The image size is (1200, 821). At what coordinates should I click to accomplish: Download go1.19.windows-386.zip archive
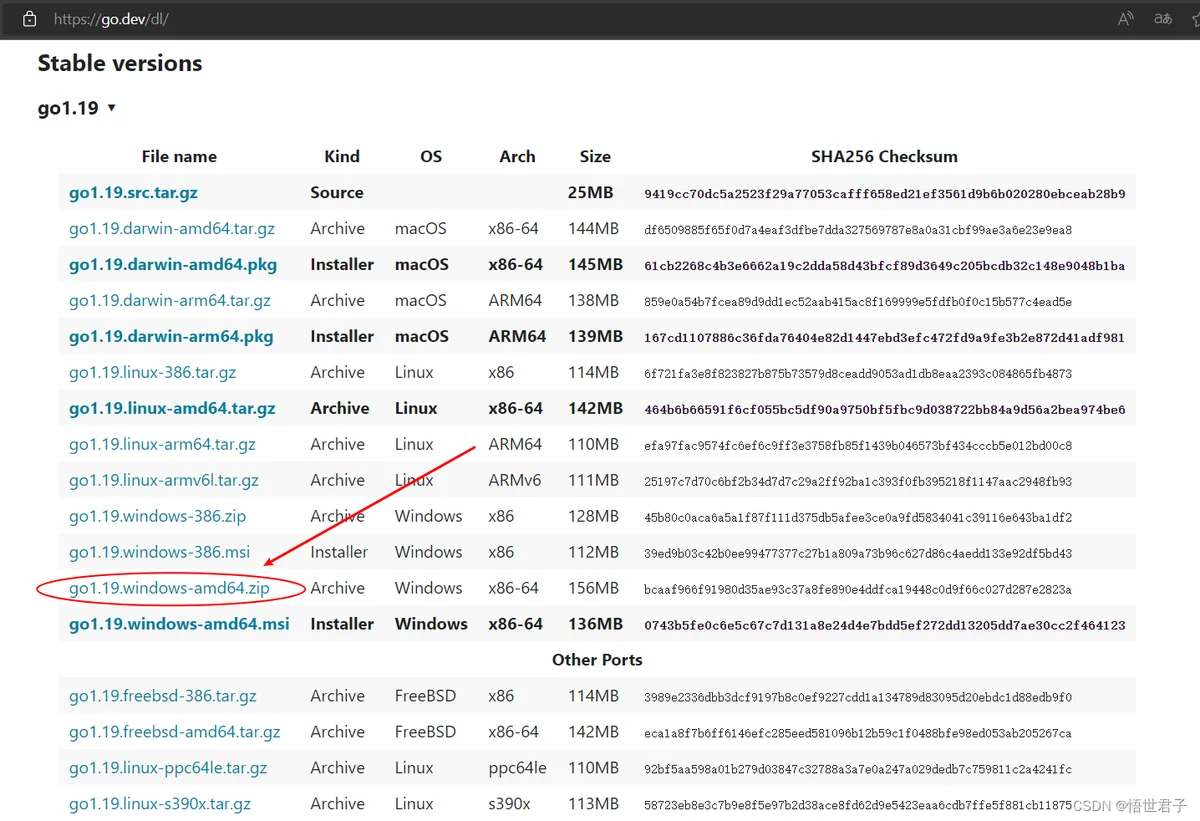click(157, 517)
